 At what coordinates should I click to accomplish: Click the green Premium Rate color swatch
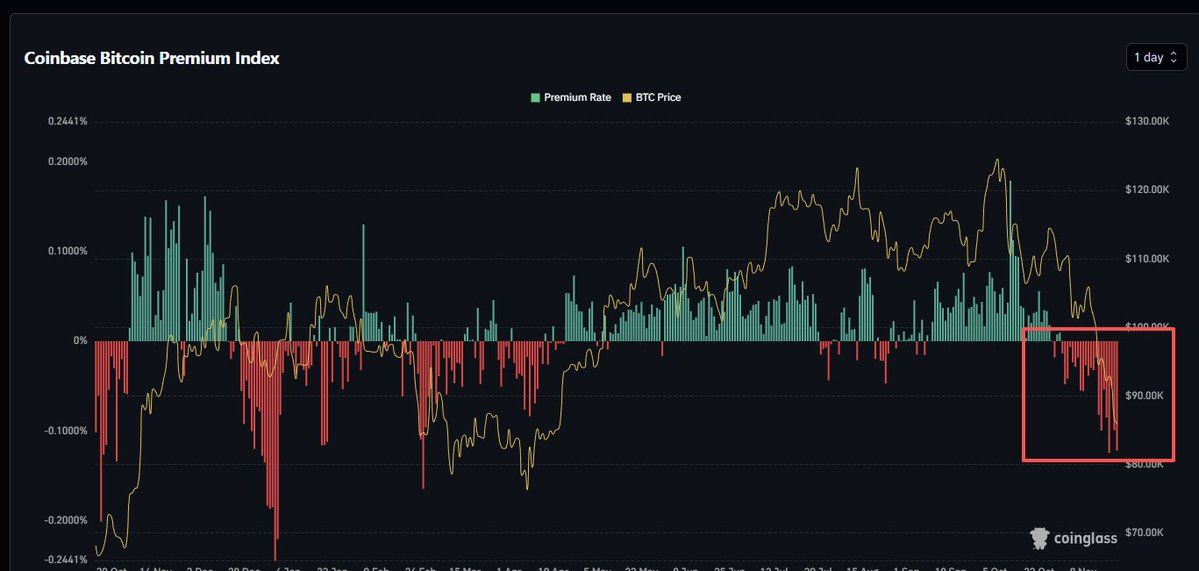536,98
